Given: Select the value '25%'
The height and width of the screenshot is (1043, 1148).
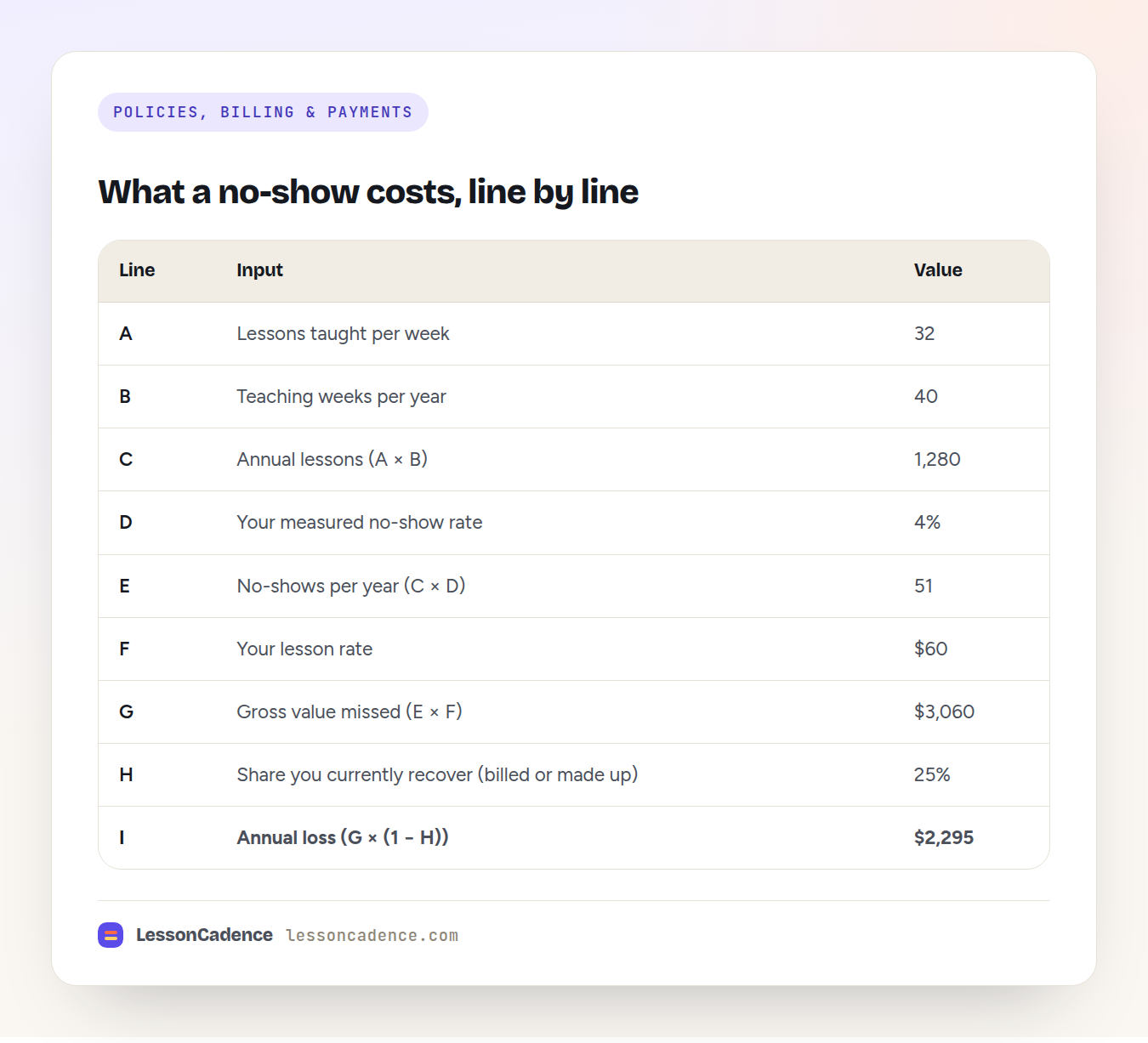Looking at the screenshot, I should (x=932, y=775).
